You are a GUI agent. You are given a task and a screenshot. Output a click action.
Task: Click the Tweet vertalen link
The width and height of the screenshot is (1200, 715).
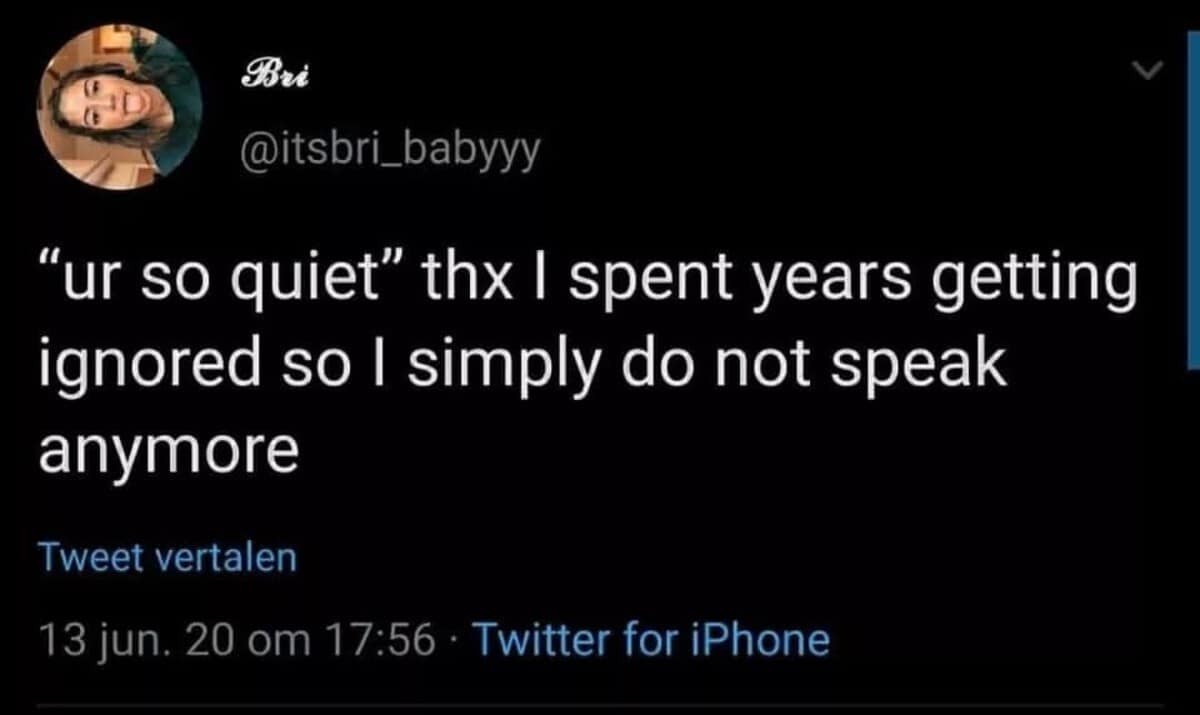pos(168,558)
